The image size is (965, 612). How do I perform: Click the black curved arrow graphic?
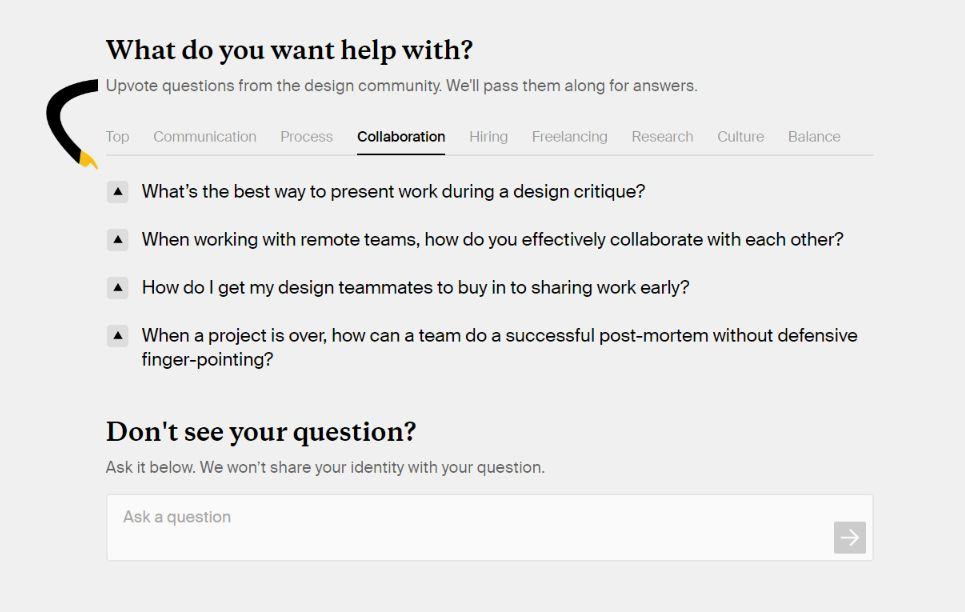[x=72, y=123]
